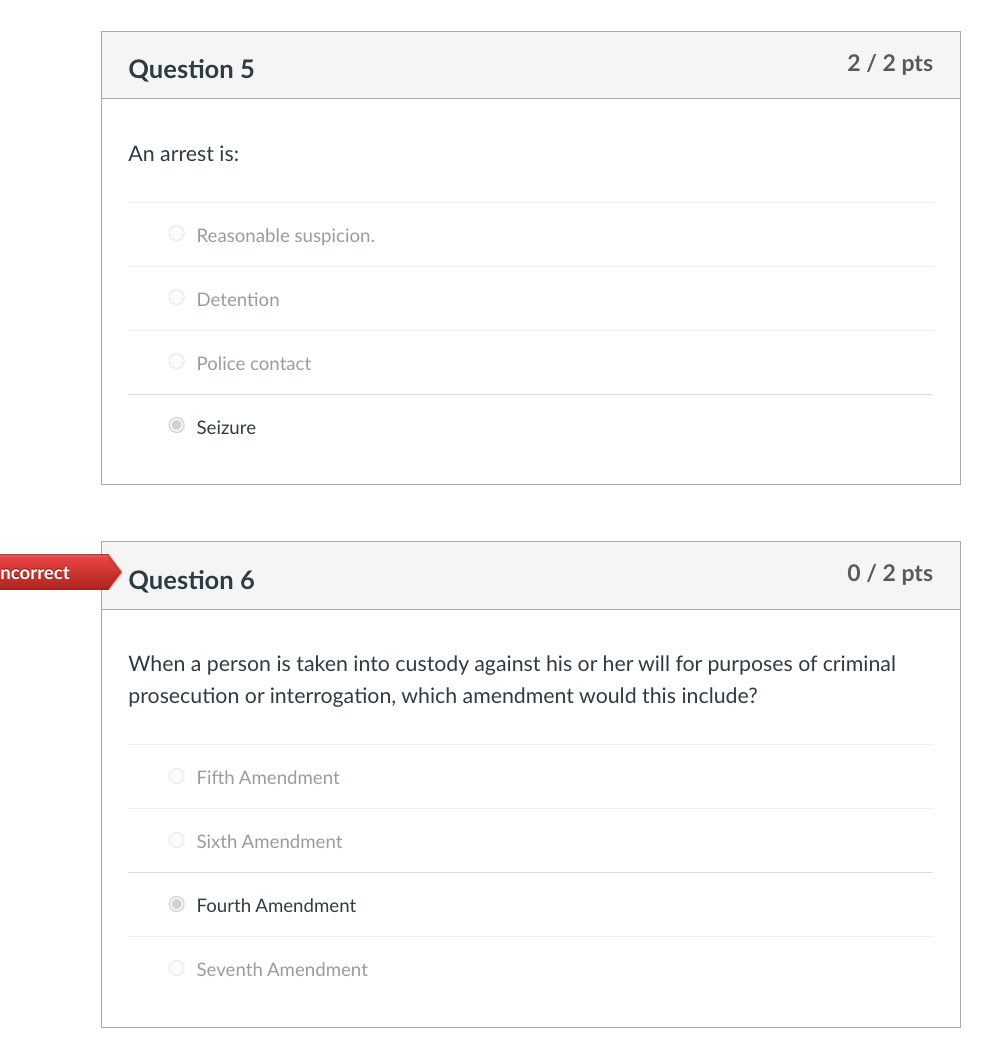Select the Police contact radio button
Screen dimensions: 992x1060
176,361
